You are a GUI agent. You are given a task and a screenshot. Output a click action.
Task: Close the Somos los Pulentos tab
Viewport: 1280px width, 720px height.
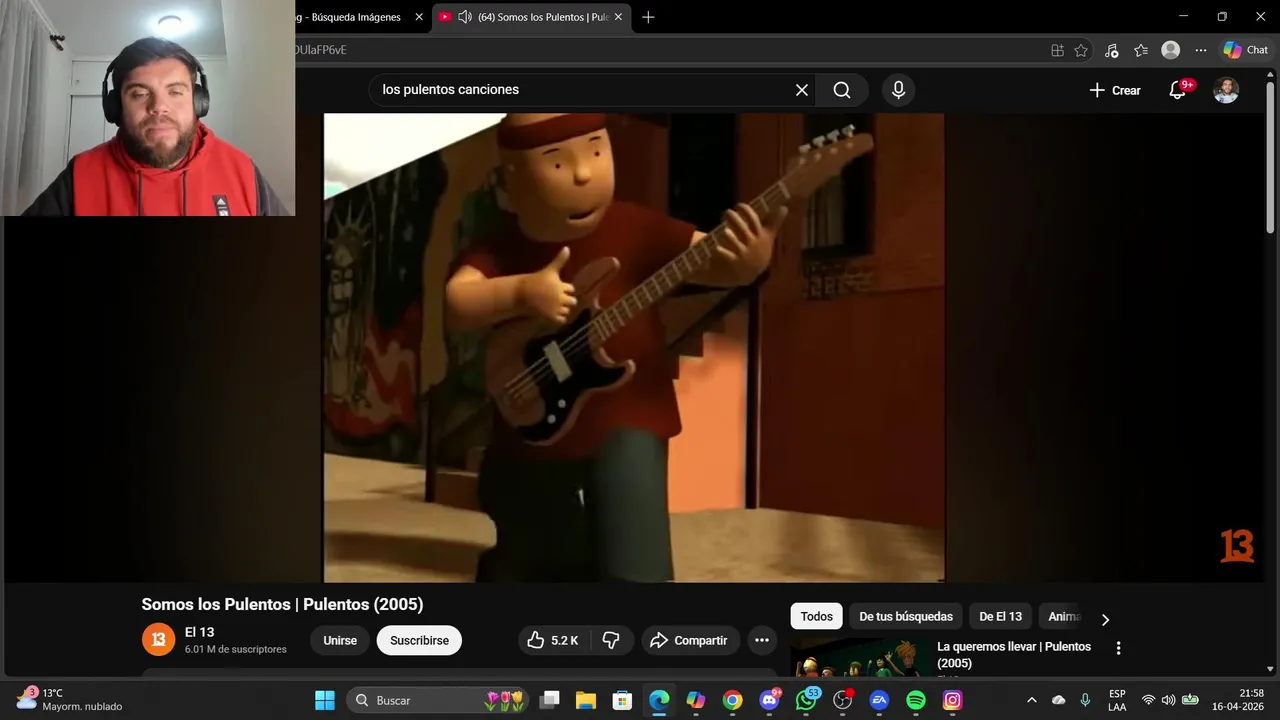coord(618,17)
